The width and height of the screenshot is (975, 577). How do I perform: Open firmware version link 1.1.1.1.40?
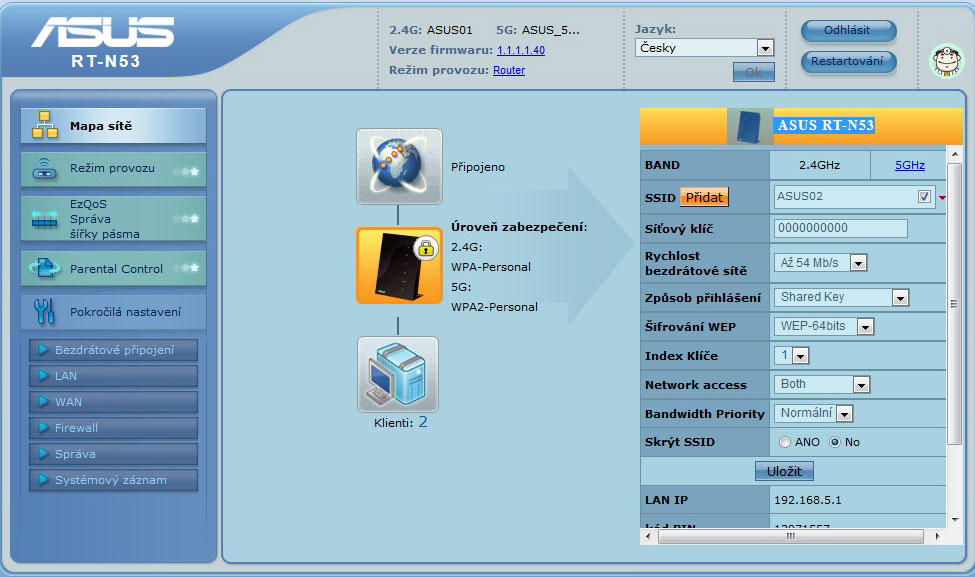(520, 50)
